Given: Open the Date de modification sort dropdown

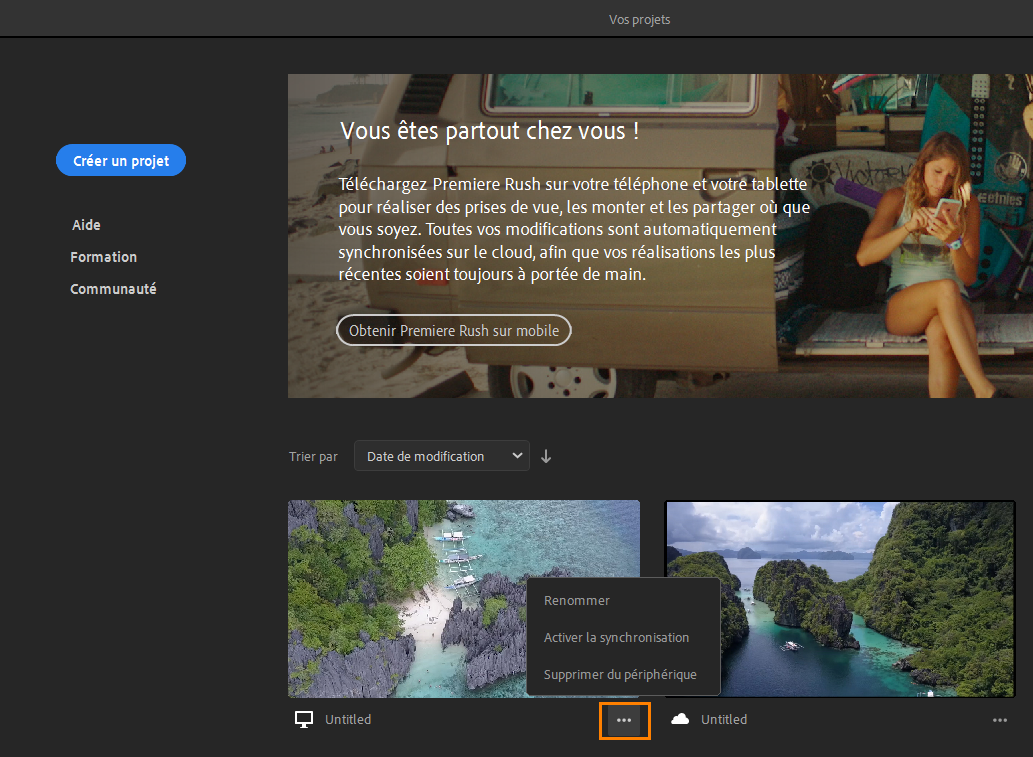Looking at the screenshot, I should [x=441, y=456].
